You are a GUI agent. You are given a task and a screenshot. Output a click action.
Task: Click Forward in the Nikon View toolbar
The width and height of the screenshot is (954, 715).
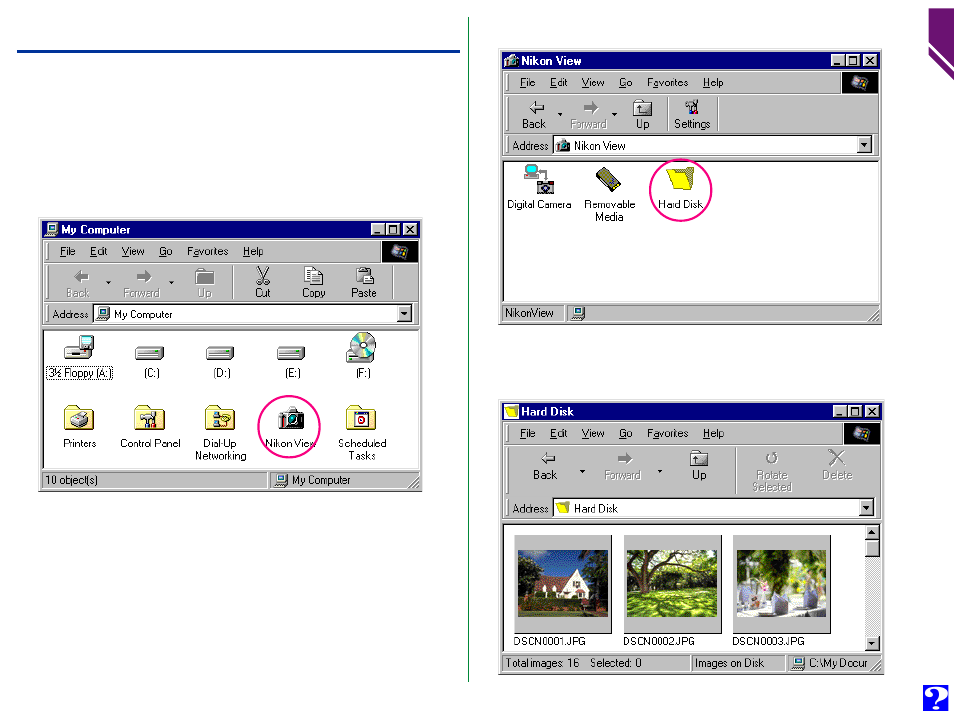[588, 114]
